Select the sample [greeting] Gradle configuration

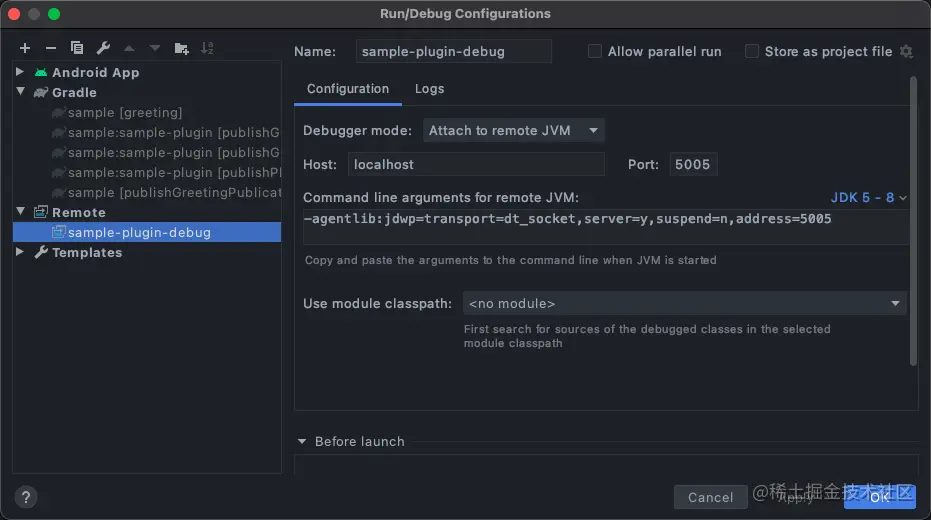pos(124,113)
